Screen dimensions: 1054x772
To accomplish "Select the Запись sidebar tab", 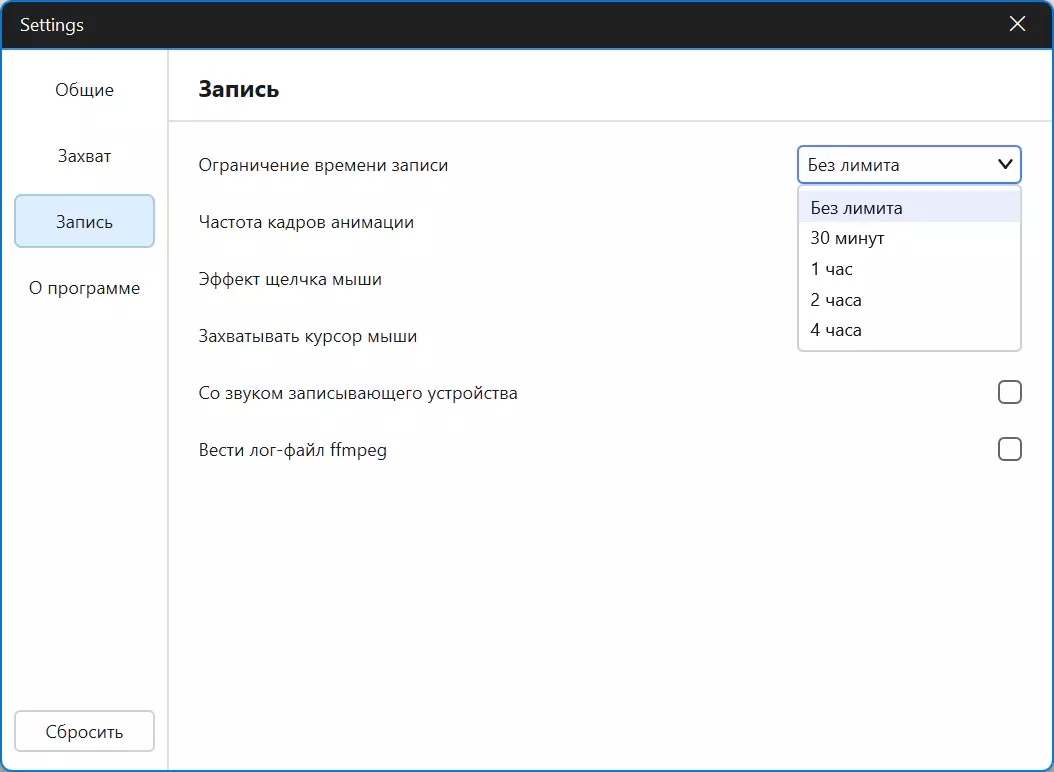I will pyautogui.click(x=84, y=221).
